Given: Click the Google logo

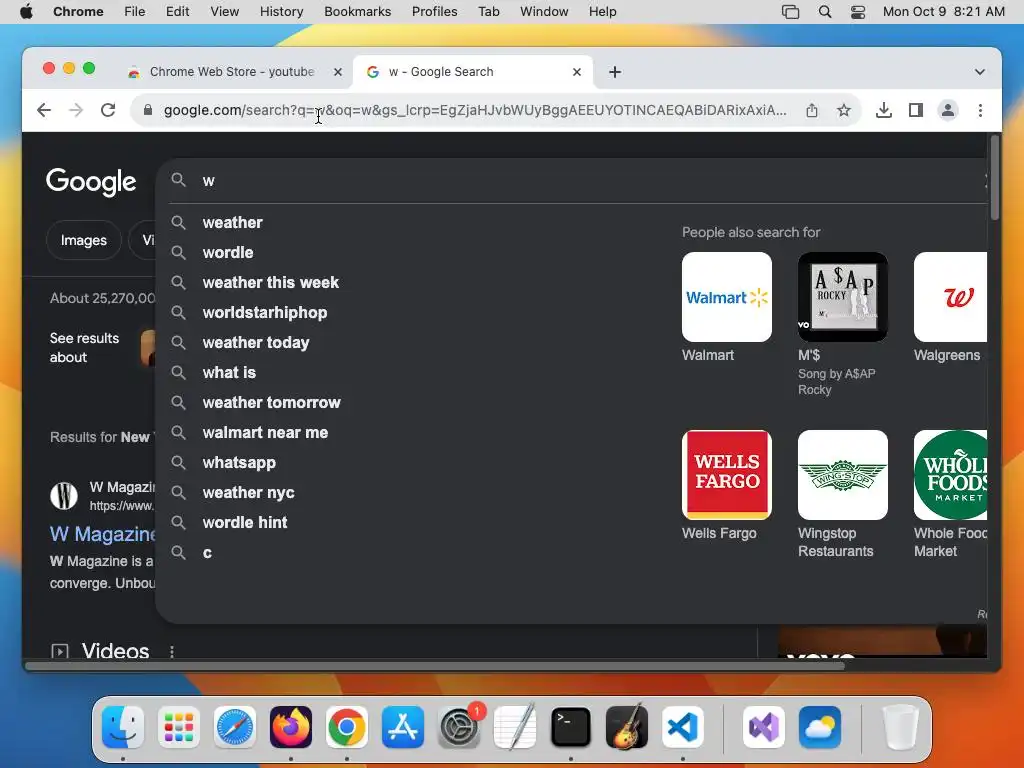Looking at the screenshot, I should click(x=91, y=182).
